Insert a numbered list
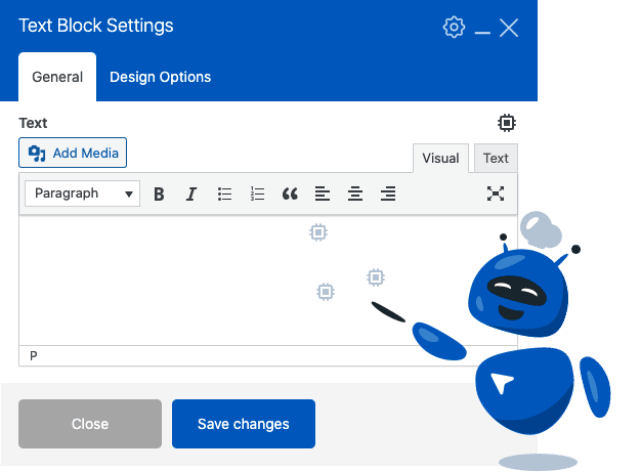This screenshot has height=472, width=640. [x=257, y=194]
